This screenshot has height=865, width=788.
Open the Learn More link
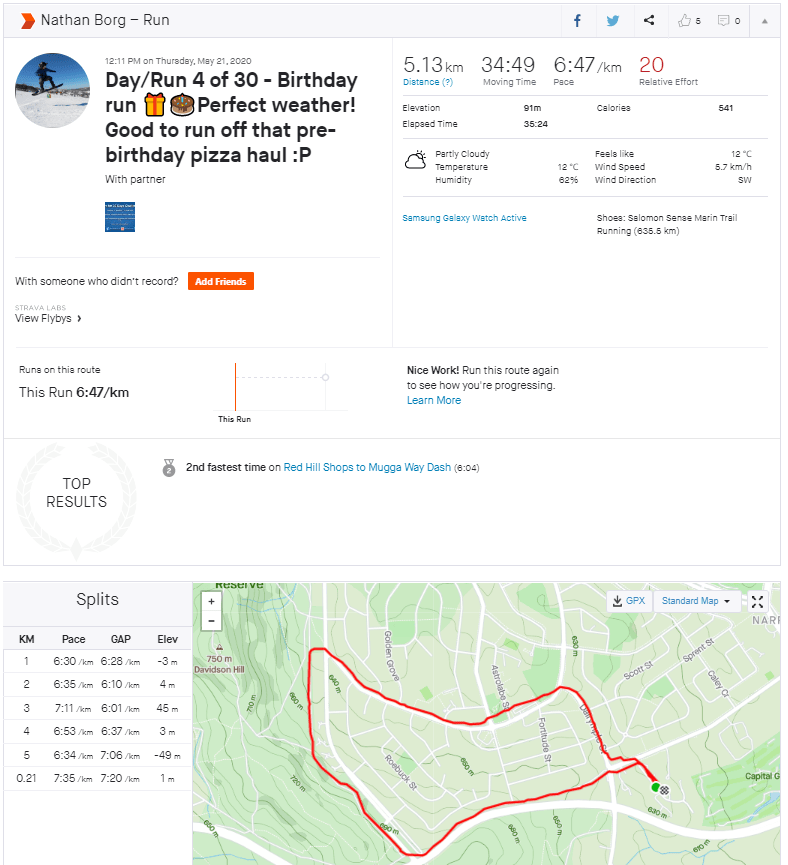[434, 400]
